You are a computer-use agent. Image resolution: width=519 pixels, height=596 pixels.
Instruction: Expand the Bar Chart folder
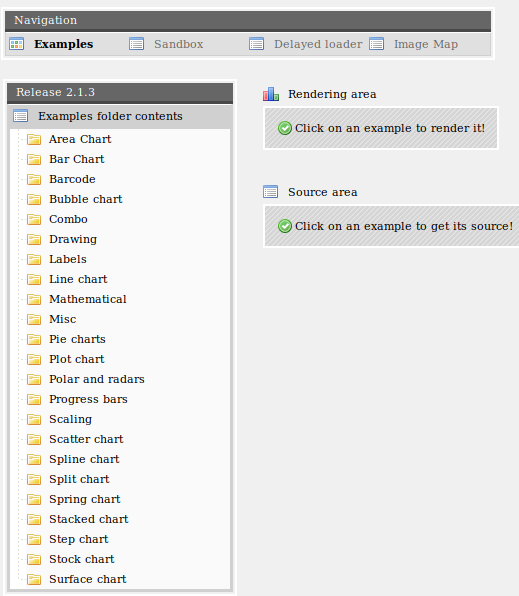point(76,159)
